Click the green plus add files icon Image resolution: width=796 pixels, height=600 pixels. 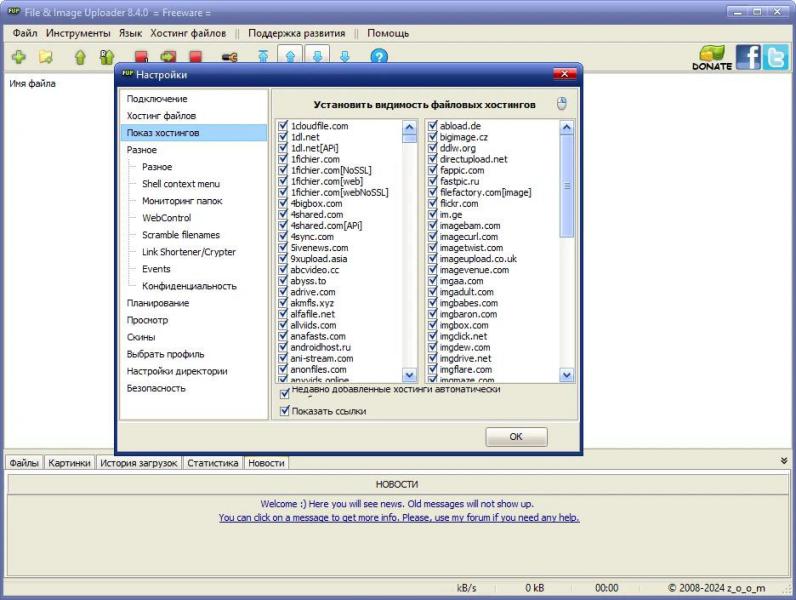point(19,56)
